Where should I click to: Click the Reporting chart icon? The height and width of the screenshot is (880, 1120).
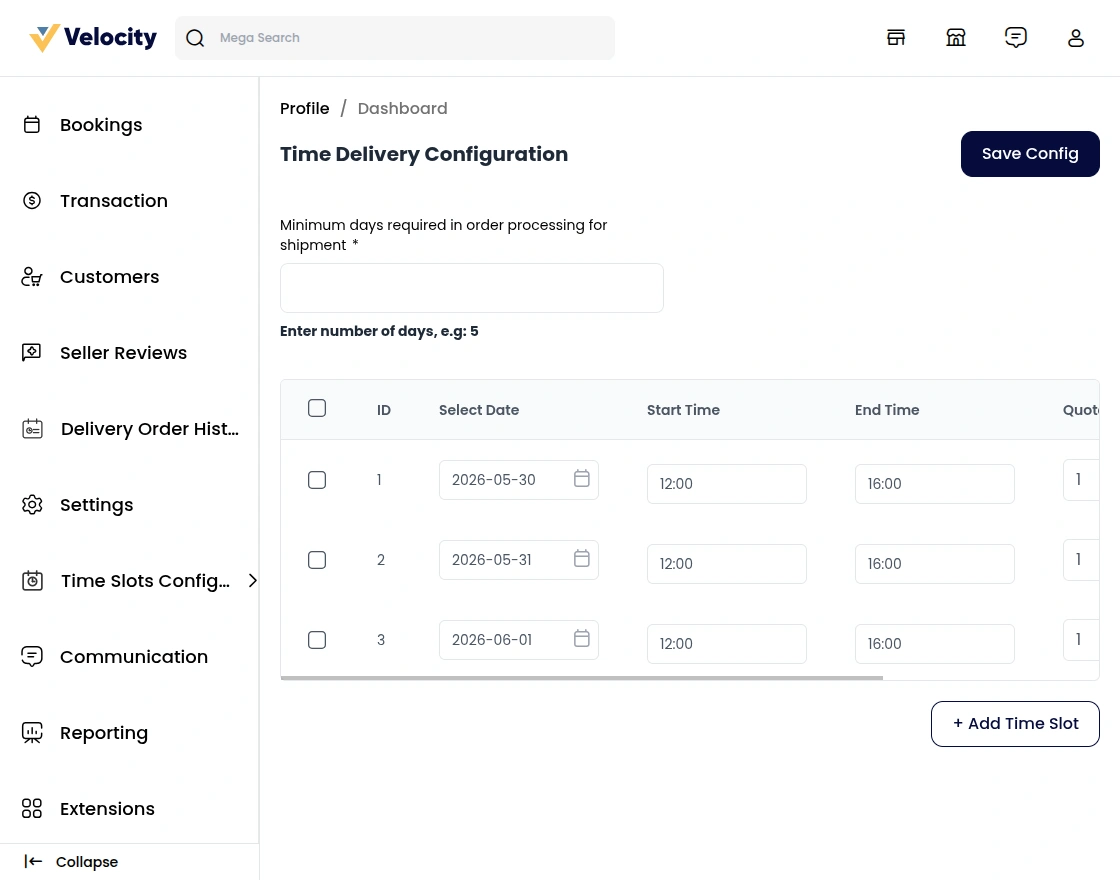click(x=32, y=732)
